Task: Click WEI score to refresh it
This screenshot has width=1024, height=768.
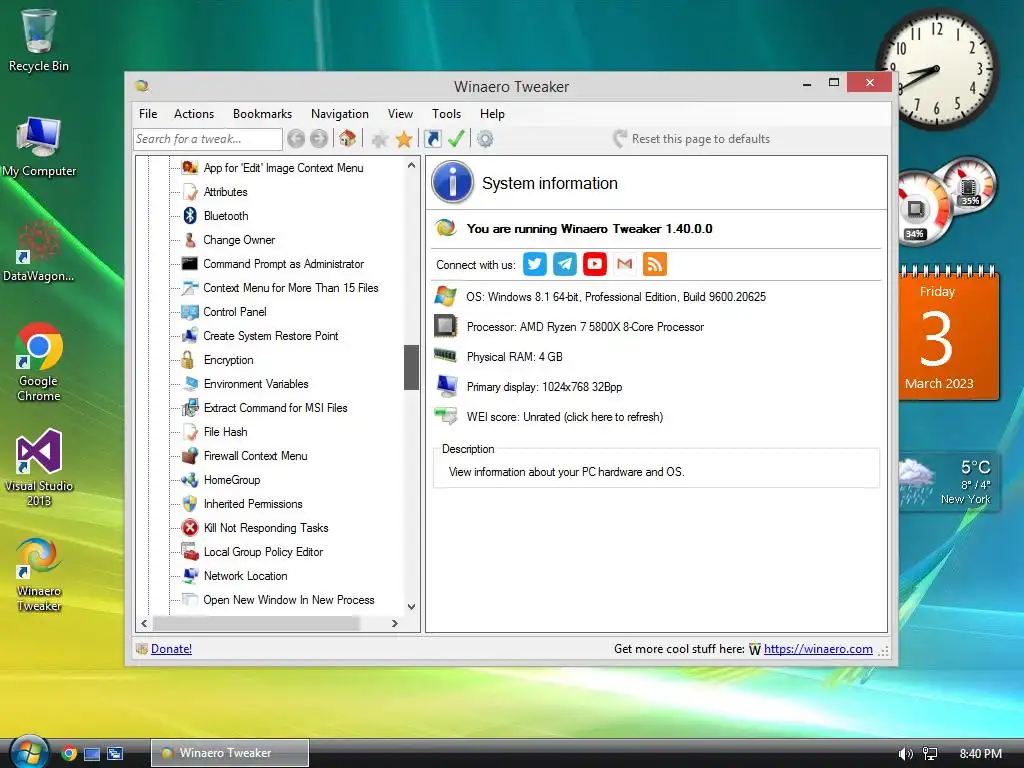Action: 565,417
